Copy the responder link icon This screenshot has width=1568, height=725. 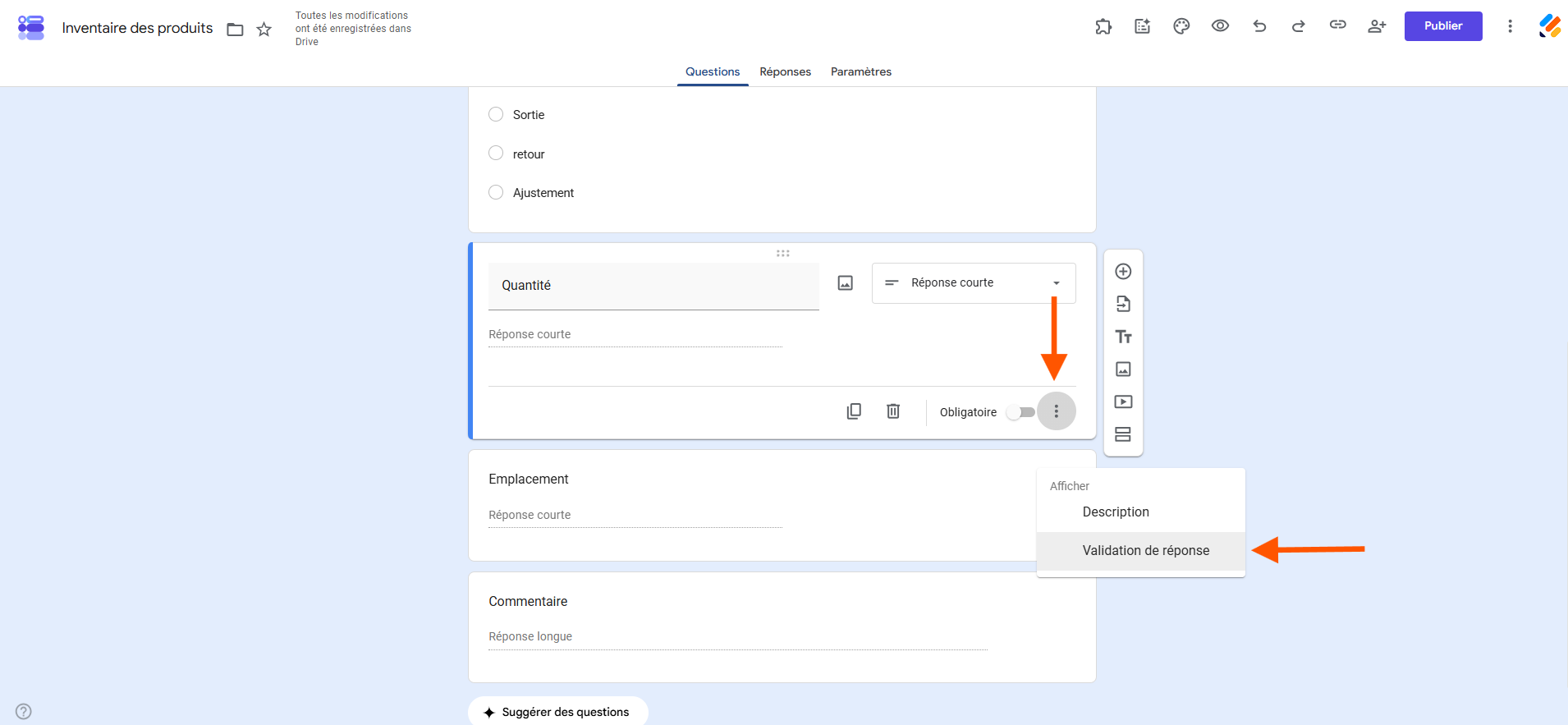point(1338,25)
